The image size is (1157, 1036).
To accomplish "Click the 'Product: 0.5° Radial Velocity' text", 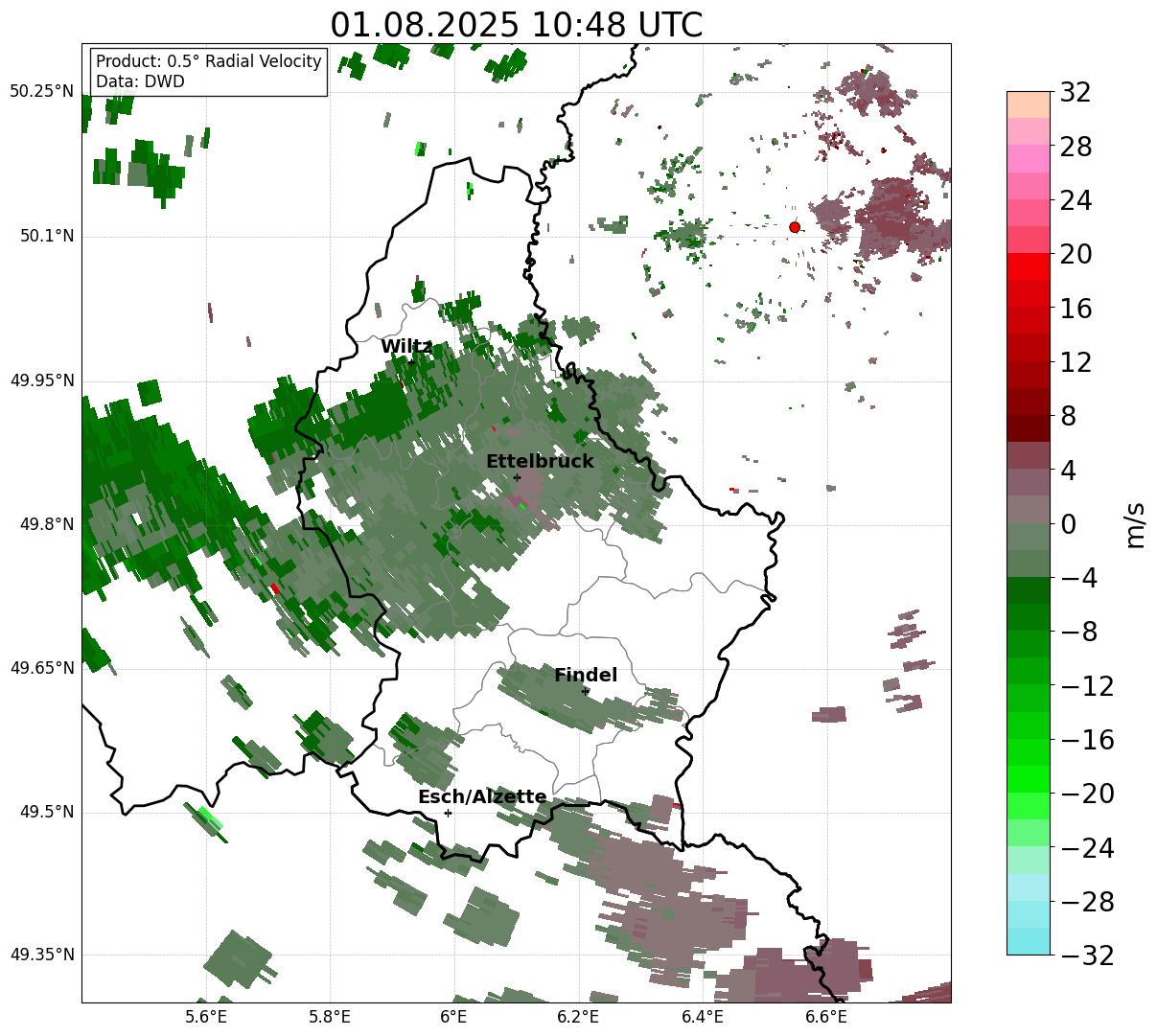I will (209, 61).
